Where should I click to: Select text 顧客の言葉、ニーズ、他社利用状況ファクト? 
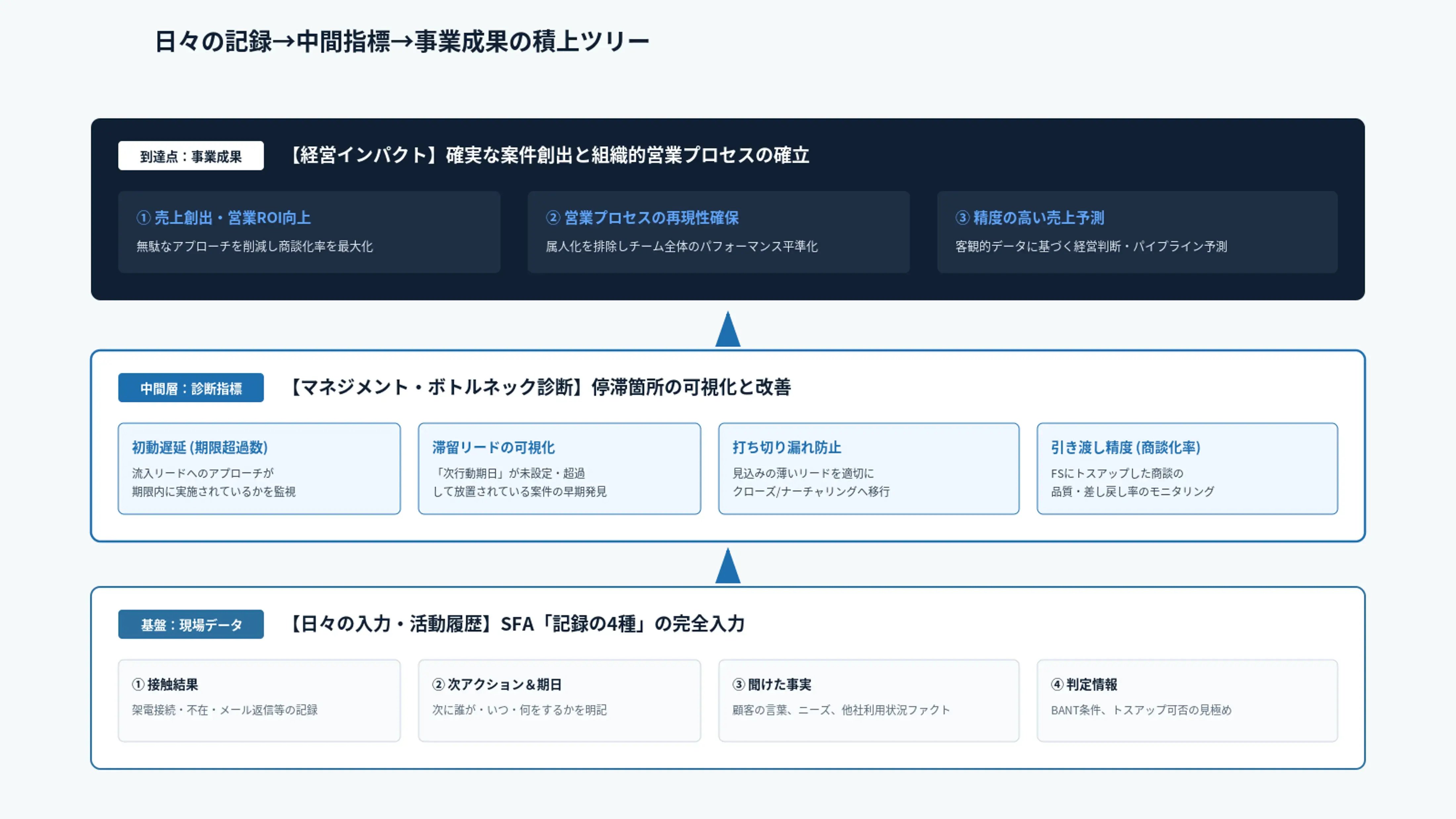(841, 710)
